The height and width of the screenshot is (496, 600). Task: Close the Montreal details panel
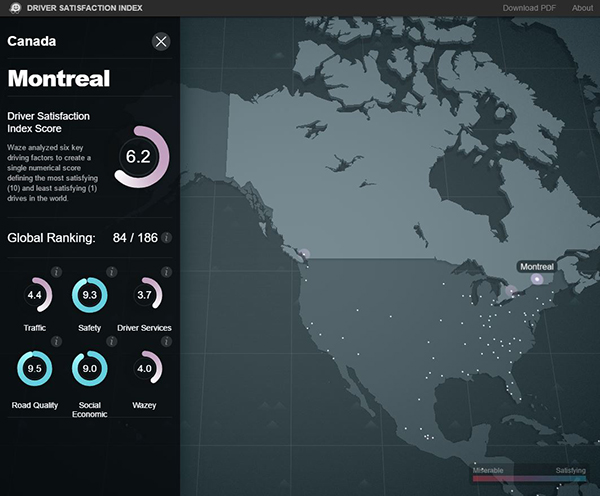[x=161, y=41]
